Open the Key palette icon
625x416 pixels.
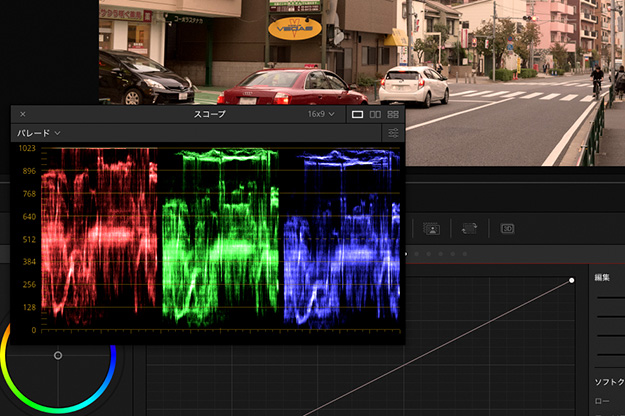point(432,229)
